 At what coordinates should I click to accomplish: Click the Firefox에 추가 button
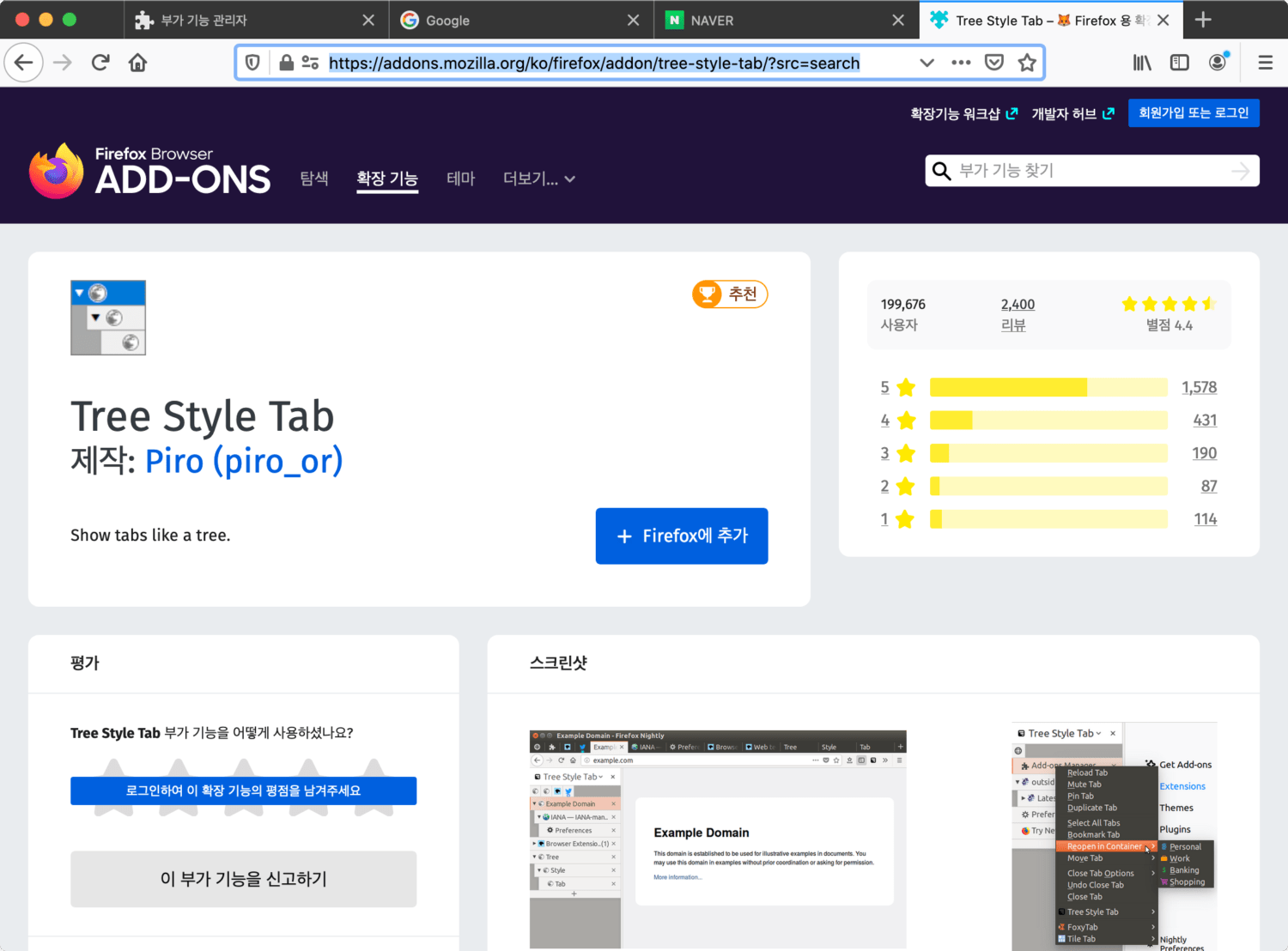point(682,536)
